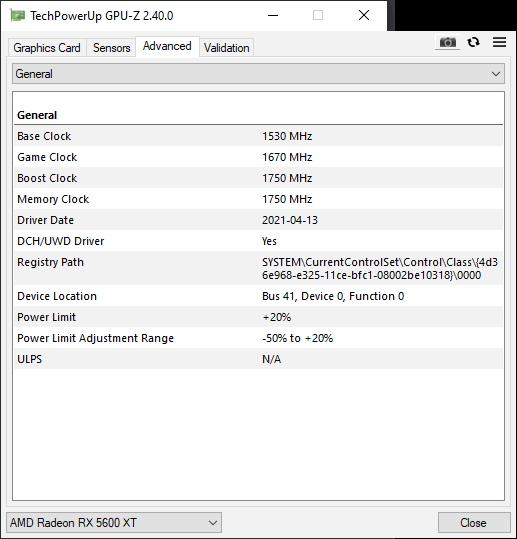Select the ULPS label
The height and width of the screenshot is (539, 517).
(30, 359)
